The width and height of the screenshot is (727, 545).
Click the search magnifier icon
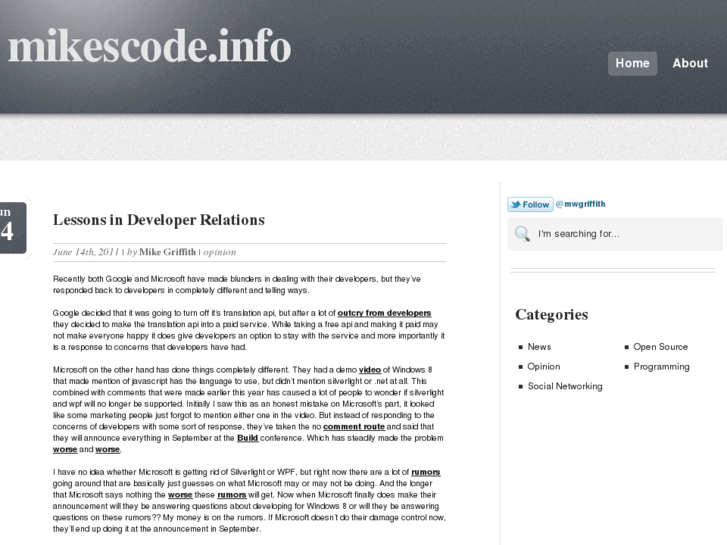[x=522, y=234]
